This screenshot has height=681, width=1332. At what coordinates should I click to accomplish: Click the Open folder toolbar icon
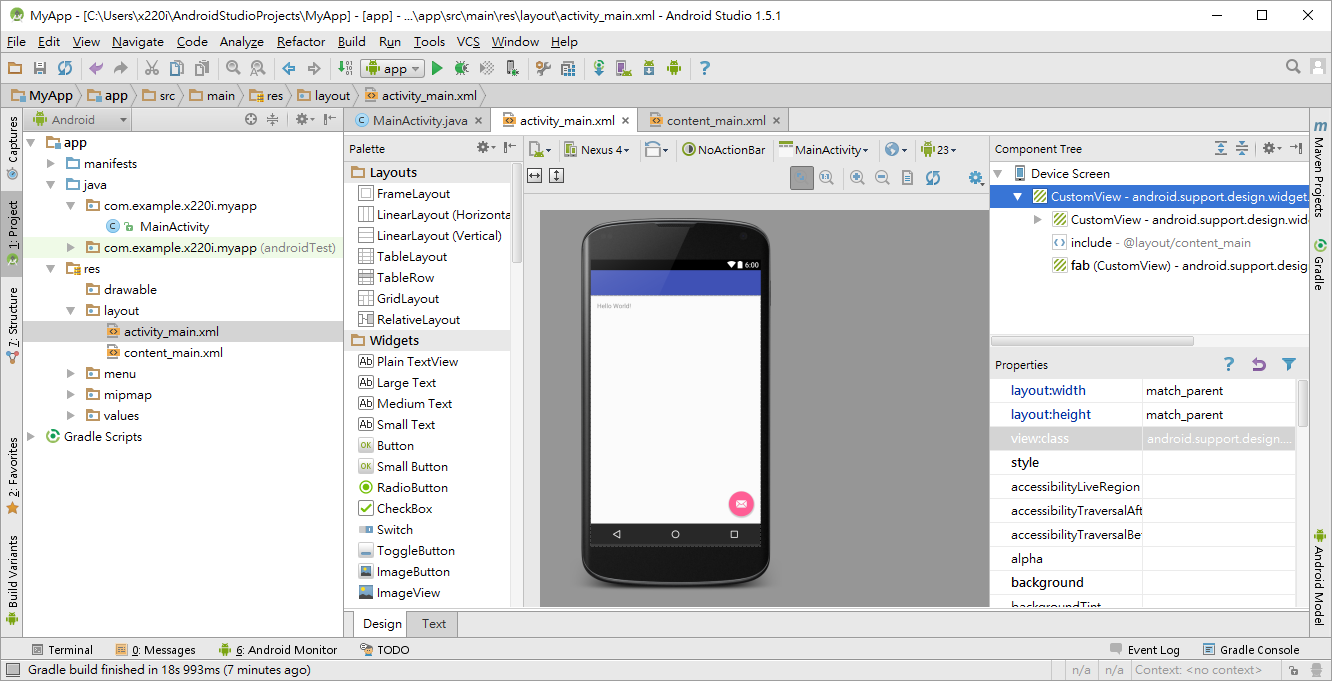(x=15, y=68)
